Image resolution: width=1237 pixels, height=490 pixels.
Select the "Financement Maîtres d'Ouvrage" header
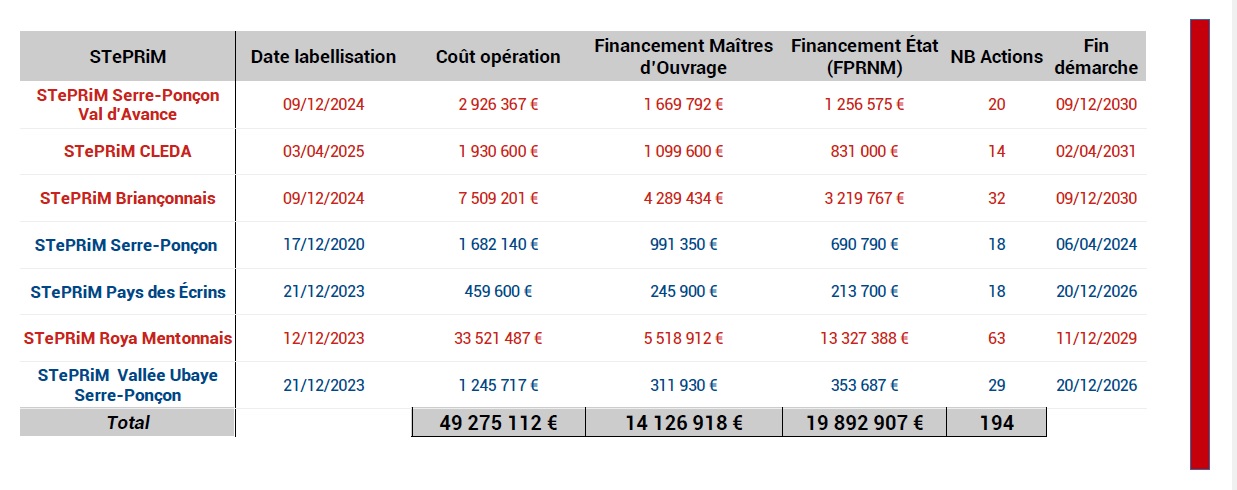click(684, 57)
